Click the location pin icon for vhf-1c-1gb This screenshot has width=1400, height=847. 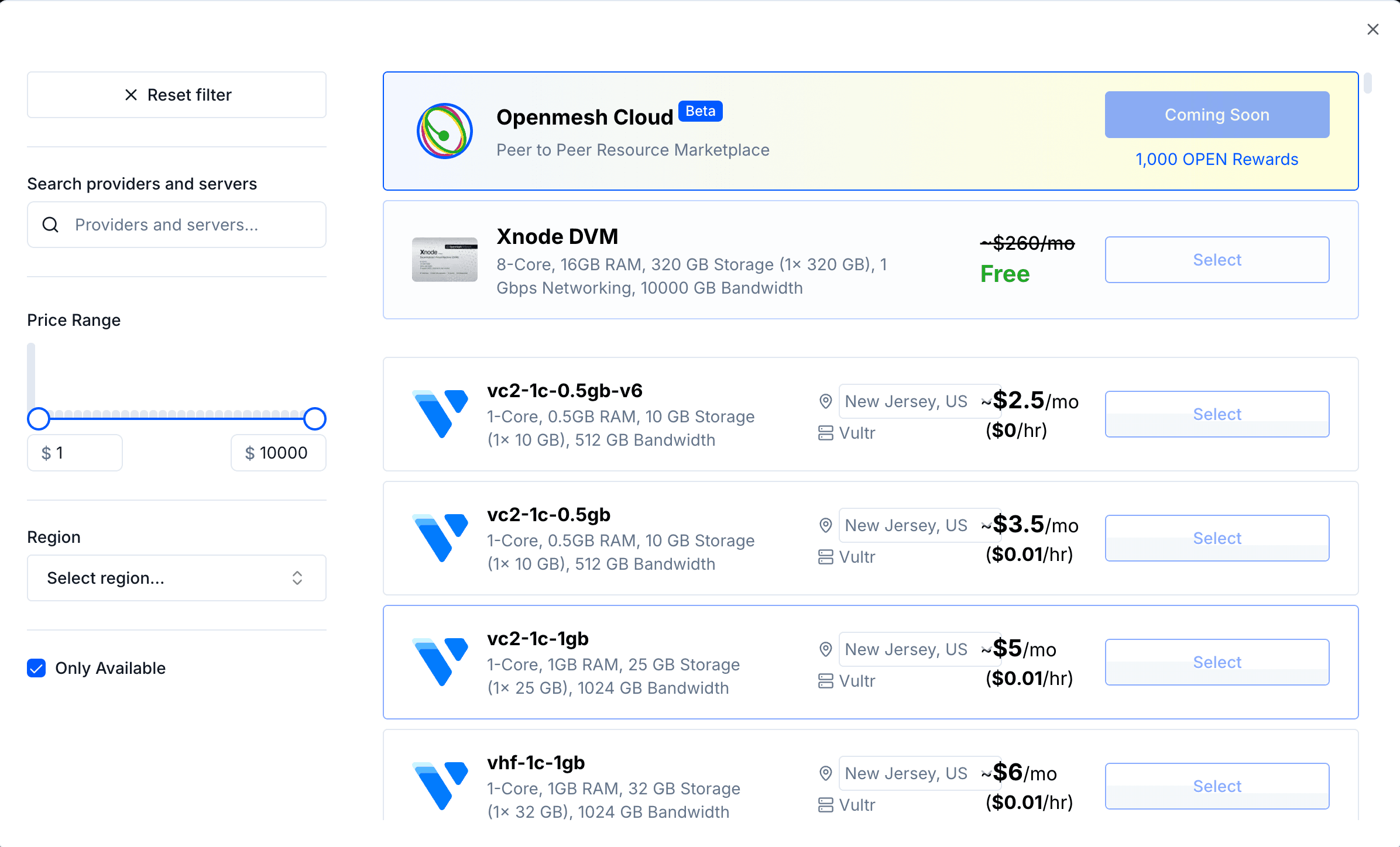[826, 773]
